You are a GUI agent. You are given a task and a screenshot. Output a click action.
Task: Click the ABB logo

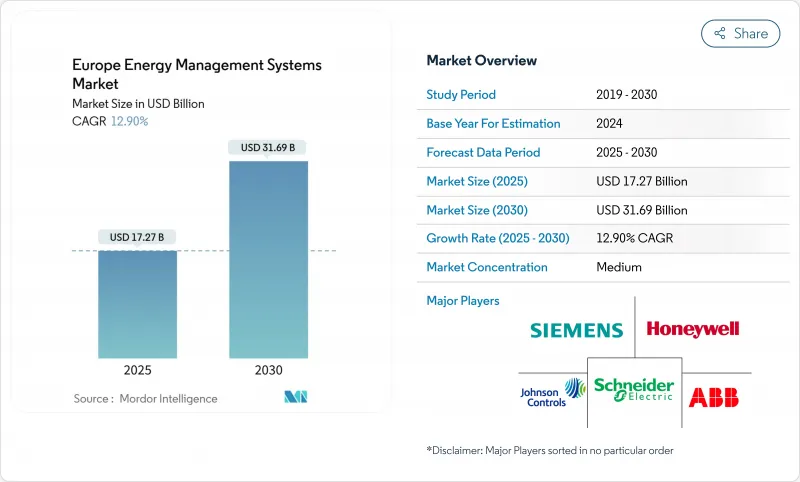tap(714, 396)
